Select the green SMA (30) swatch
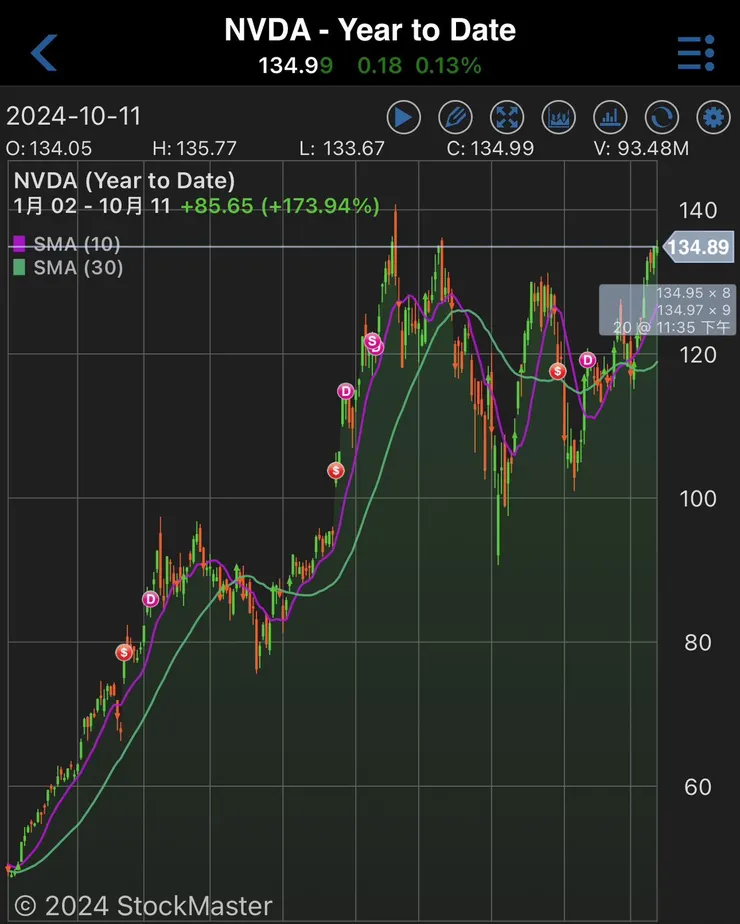Screen dimensions: 740x924 pos(19,268)
